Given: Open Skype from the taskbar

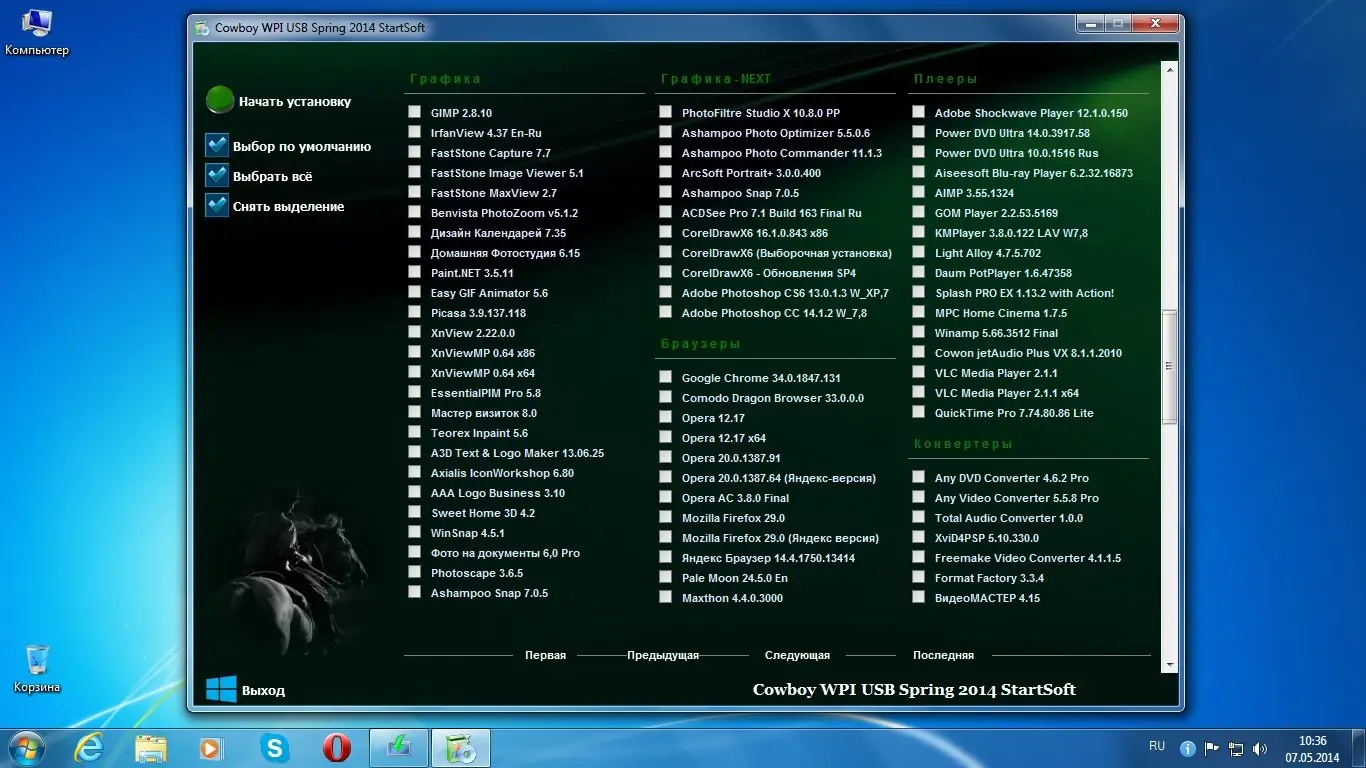Looking at the screenshot, I should click(x=274, y=747).
